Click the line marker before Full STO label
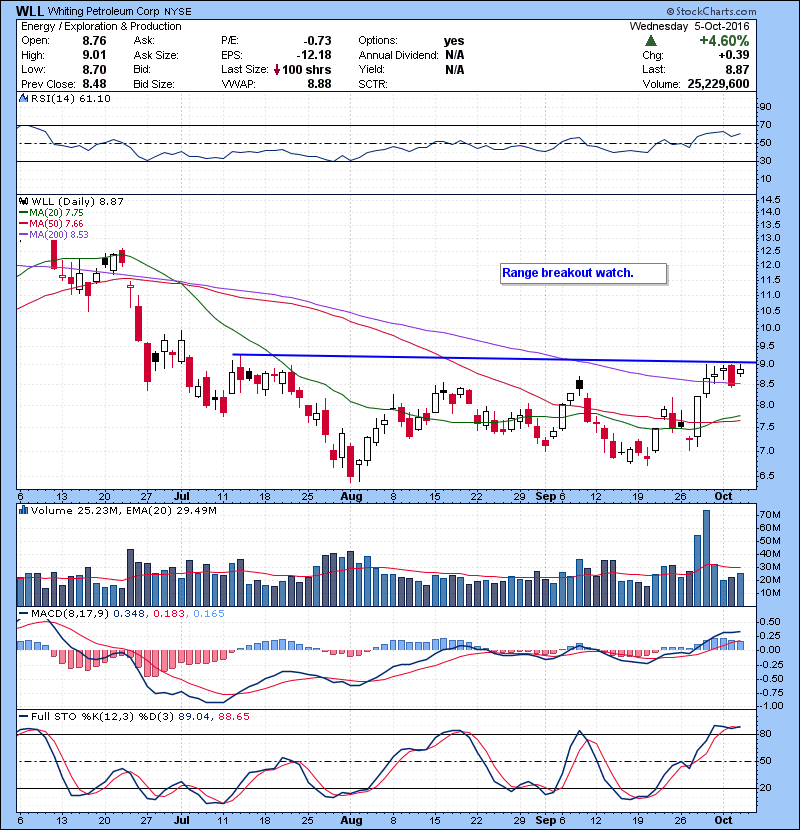Image resolution: width=800 pixels, height=830 pixels. tap(23, 716)
